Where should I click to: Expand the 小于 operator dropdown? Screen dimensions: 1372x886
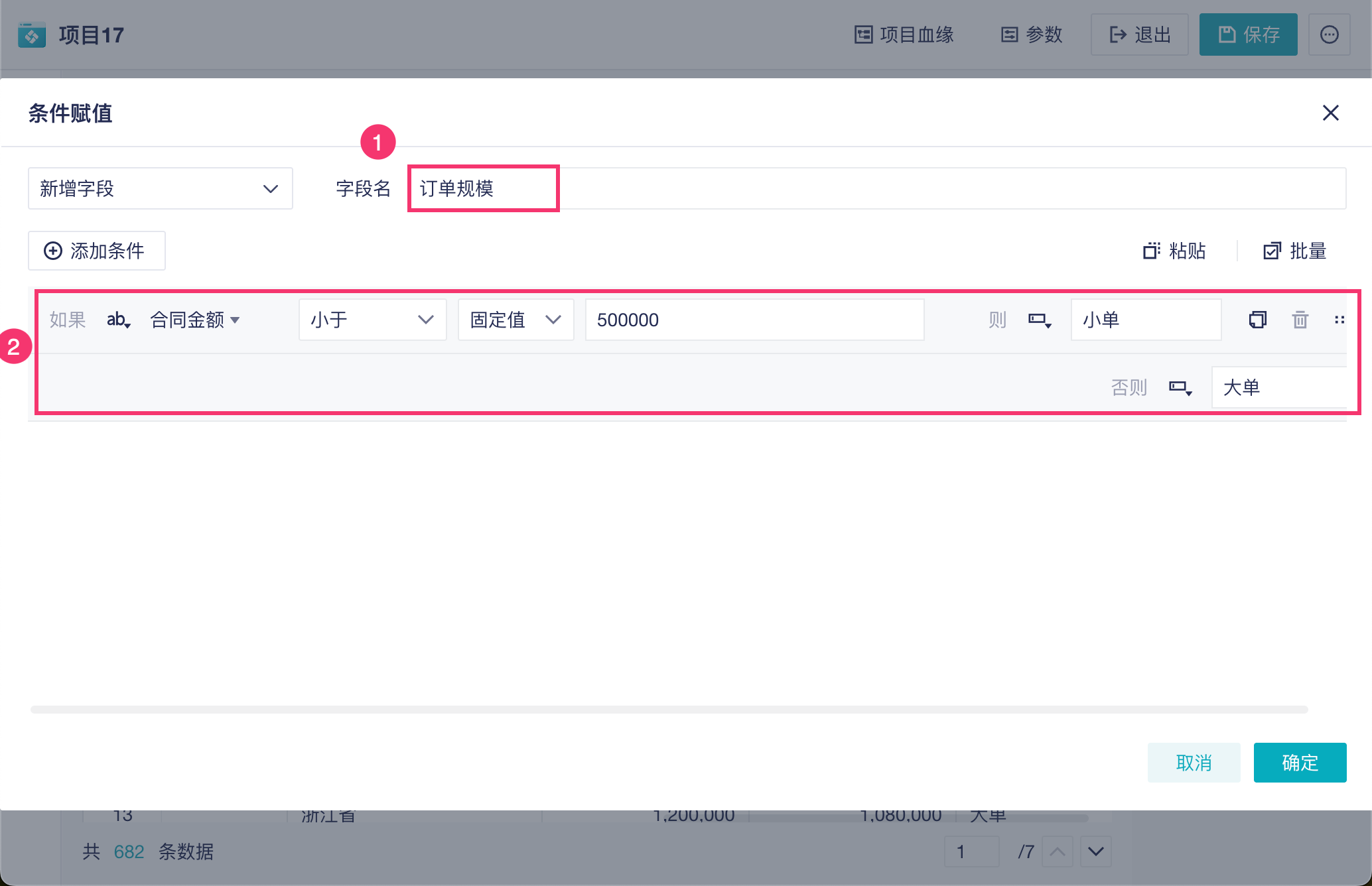372,320
